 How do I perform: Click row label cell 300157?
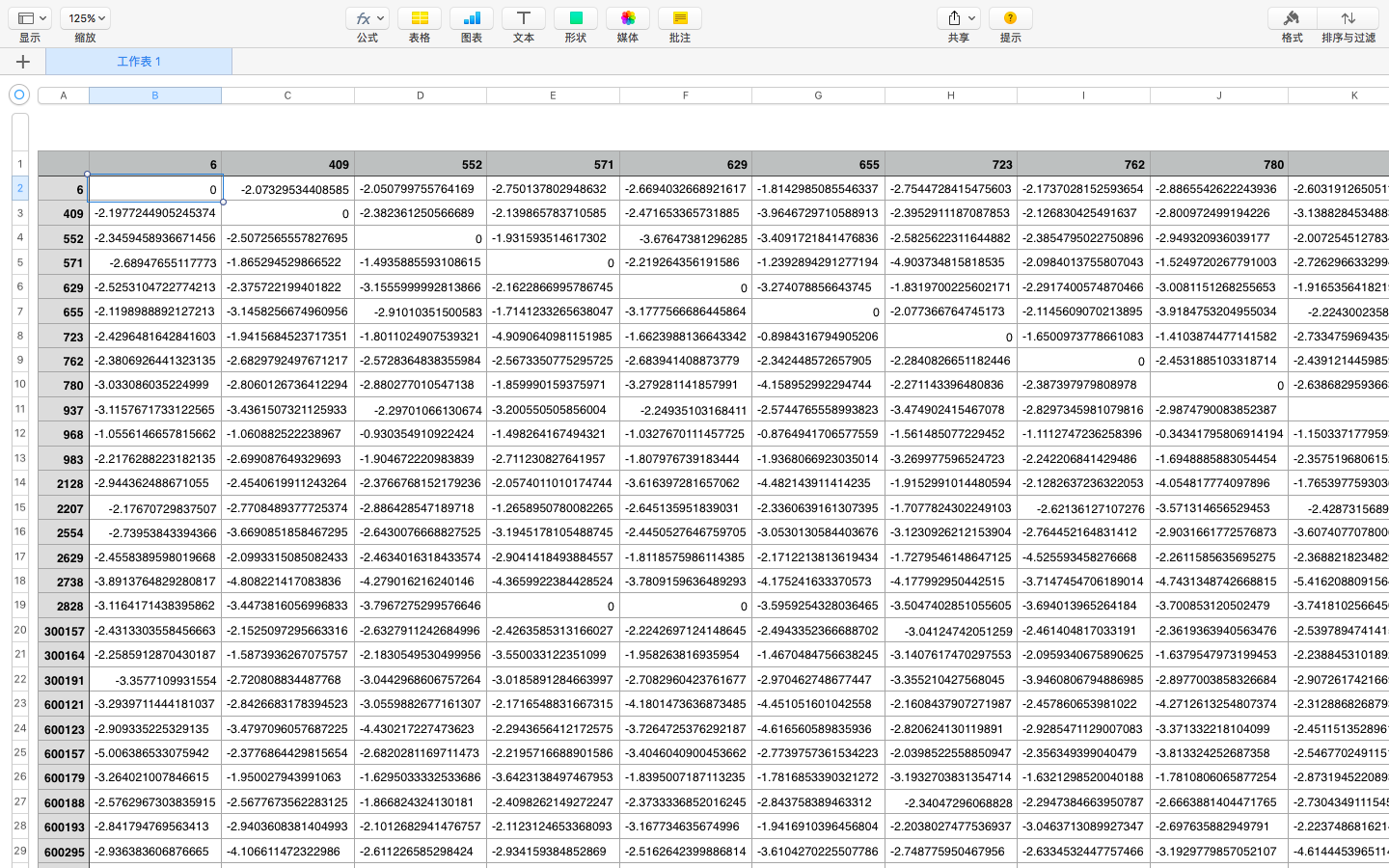tap(64, 631)
